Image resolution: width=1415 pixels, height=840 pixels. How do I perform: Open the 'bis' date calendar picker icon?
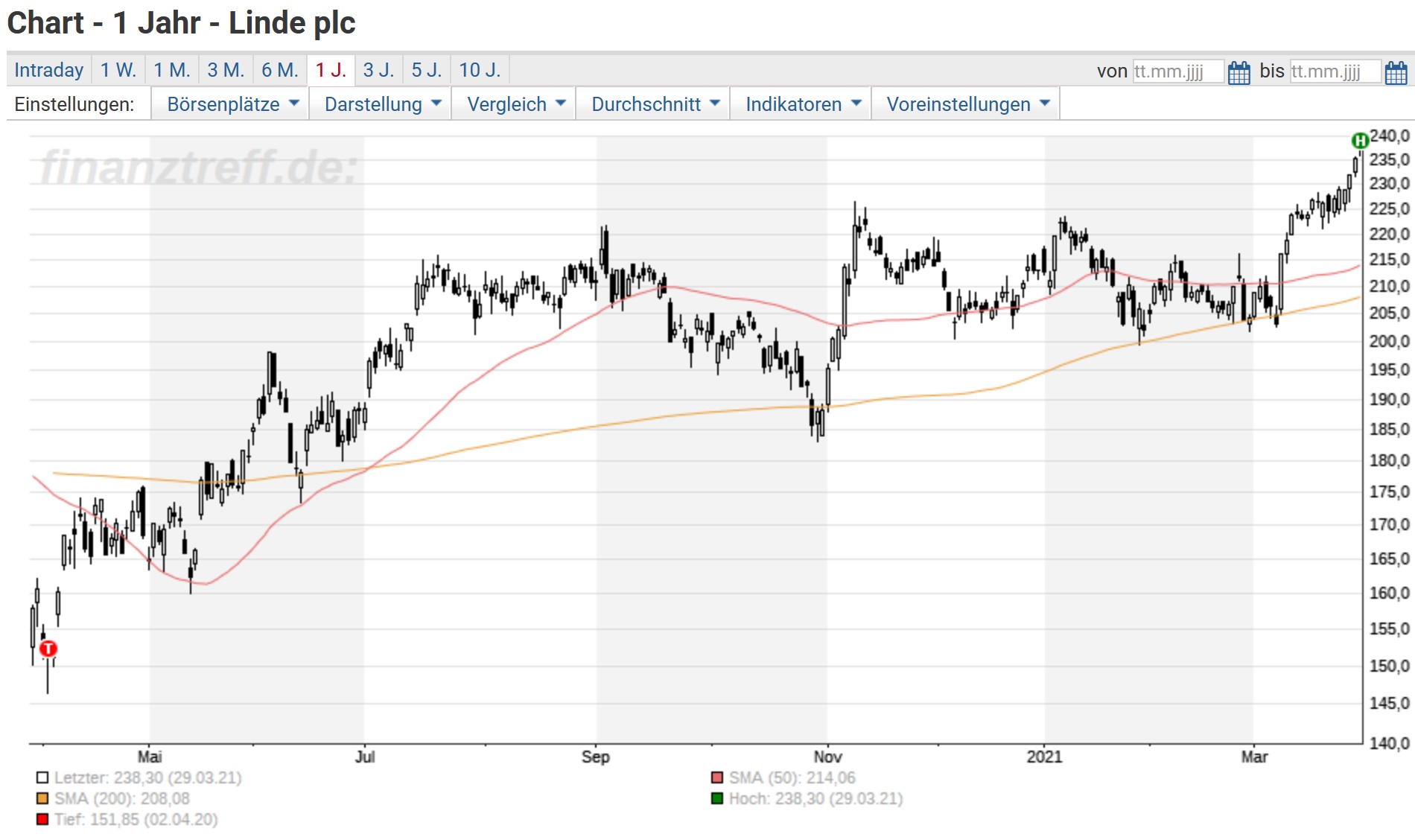pos(1396,72)
